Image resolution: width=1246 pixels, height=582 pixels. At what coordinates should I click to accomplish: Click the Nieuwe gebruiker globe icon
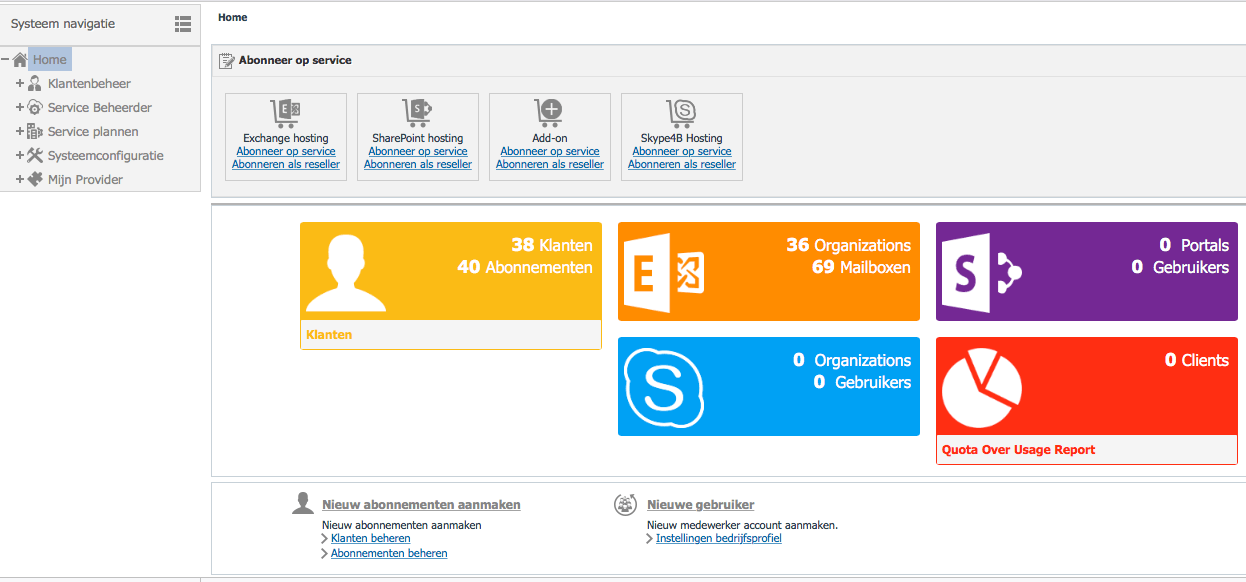click(x=625, y=505)
